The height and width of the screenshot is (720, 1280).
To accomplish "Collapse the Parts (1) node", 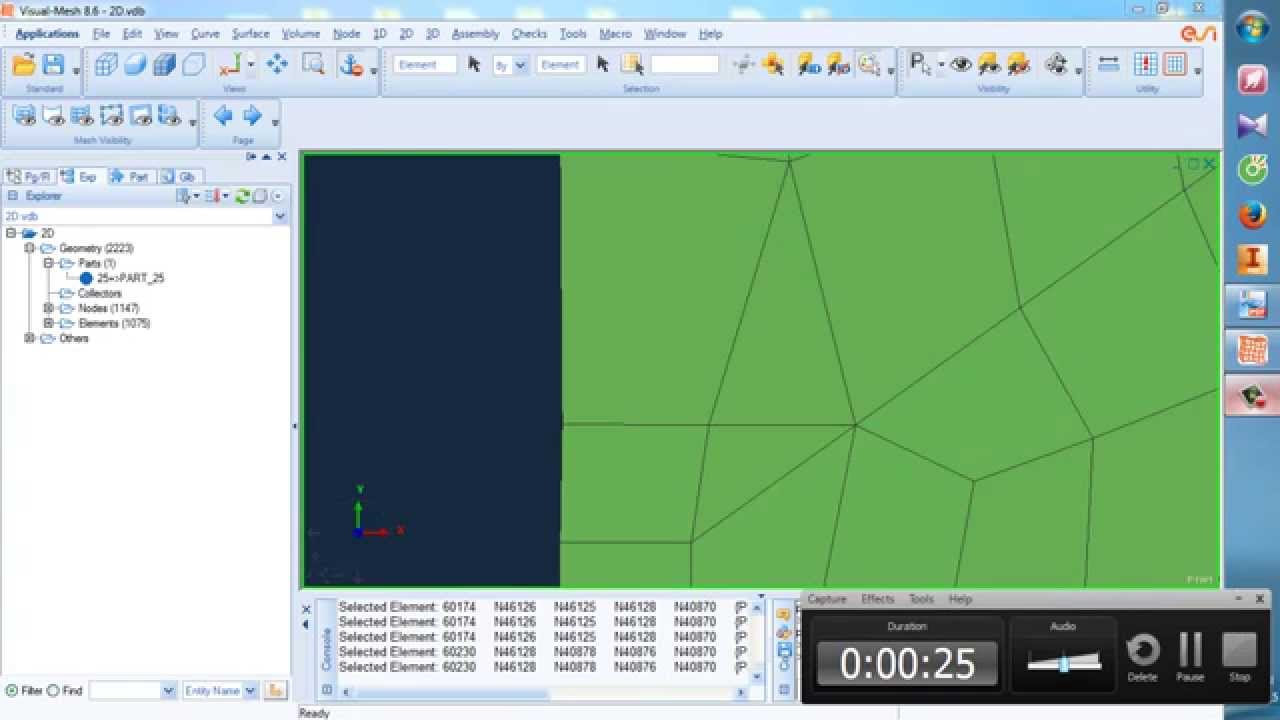I will point(48,263).
